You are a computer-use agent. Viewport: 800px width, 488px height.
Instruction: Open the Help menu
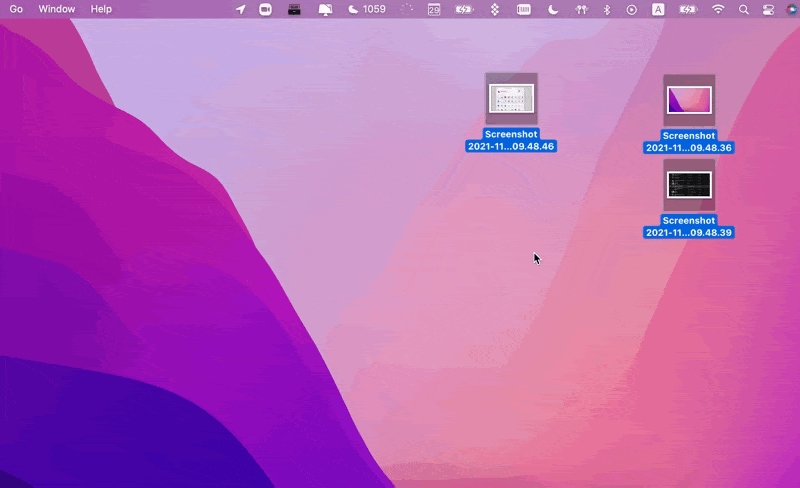click(101, 9)
